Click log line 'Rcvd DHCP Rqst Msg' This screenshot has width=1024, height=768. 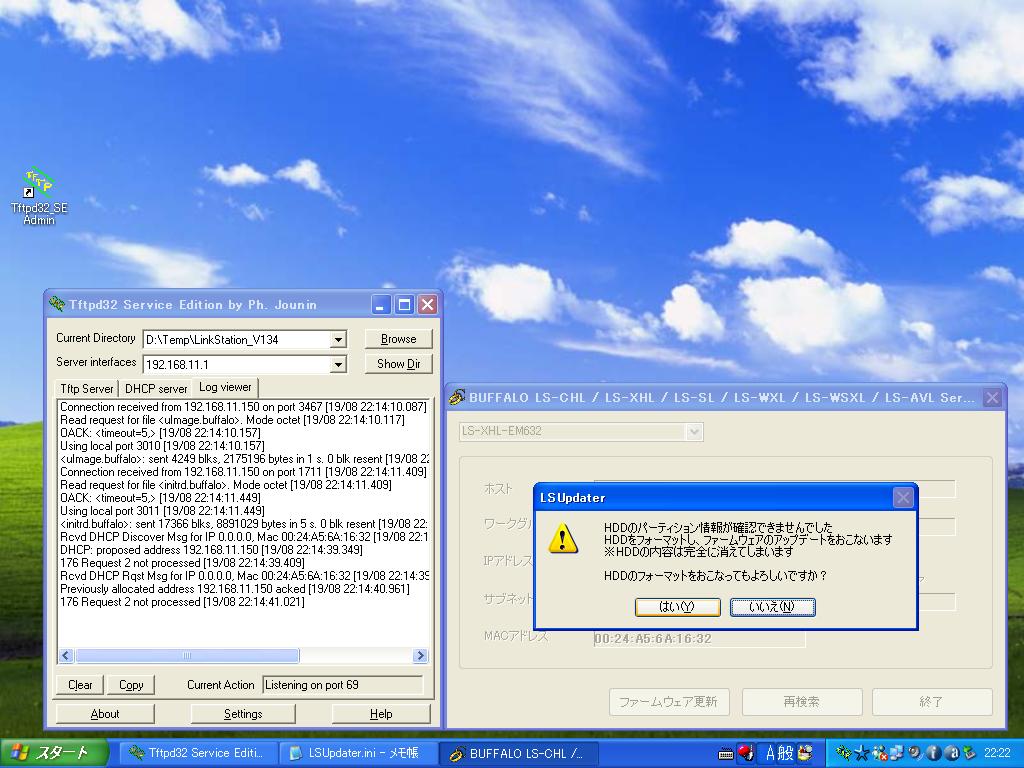(244, 576)
